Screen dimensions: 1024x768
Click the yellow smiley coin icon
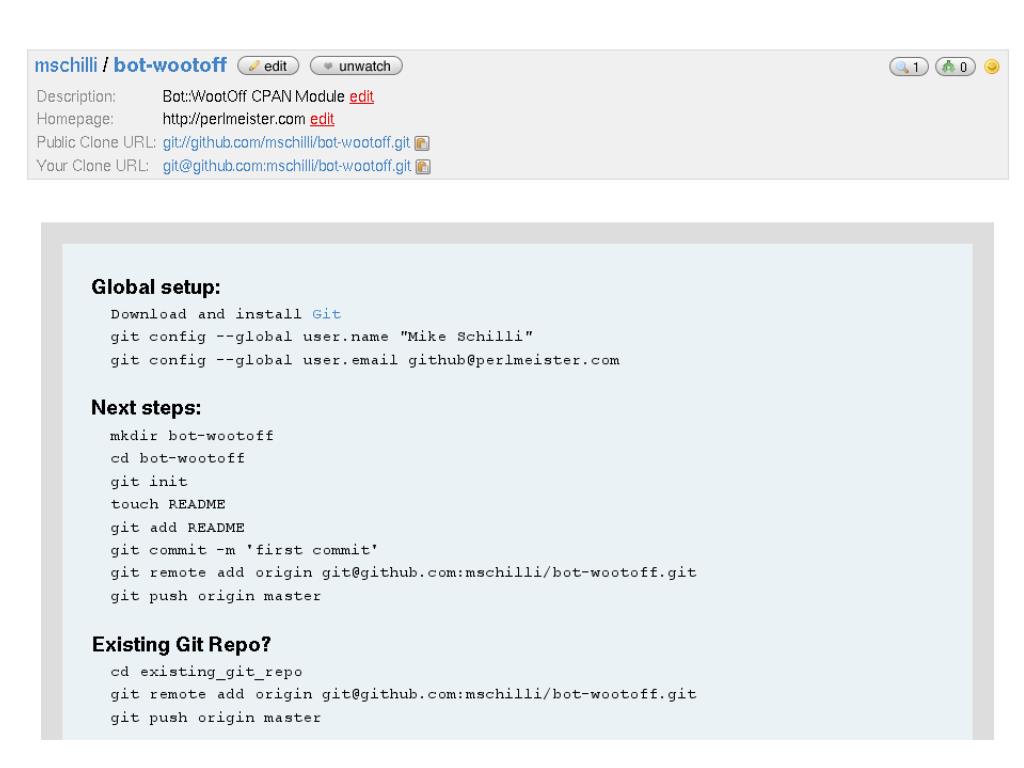(x=991, y=67)
